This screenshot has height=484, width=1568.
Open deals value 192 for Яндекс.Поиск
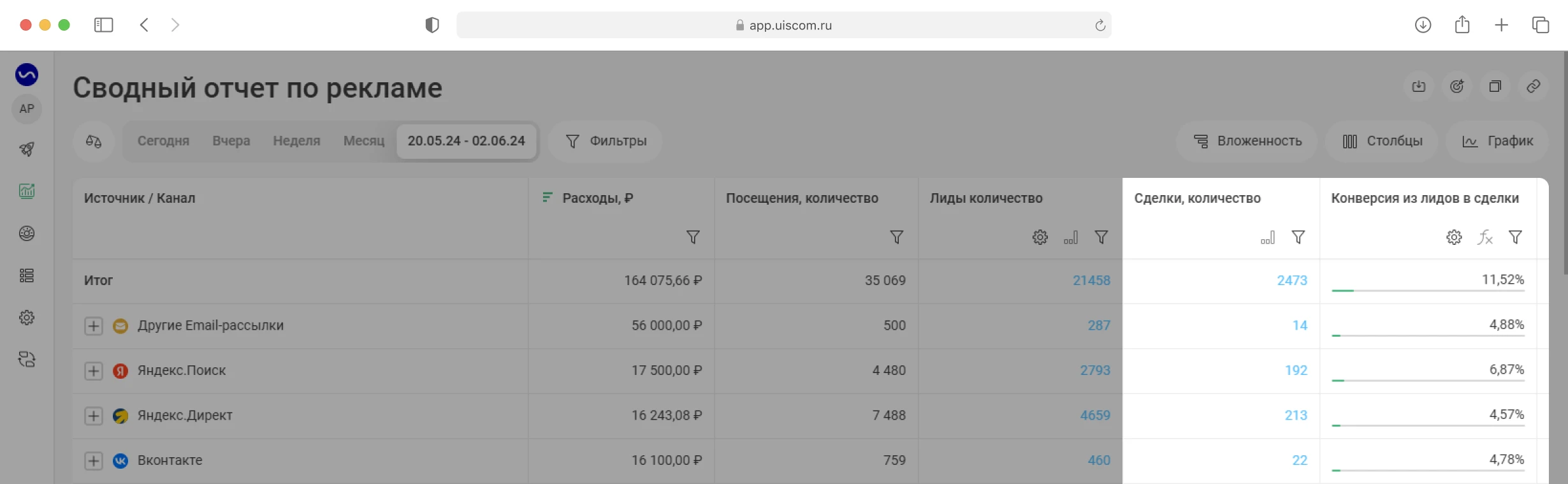[x=1296, y=370]
